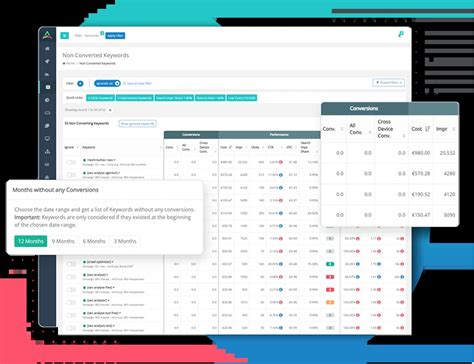The image size is (474, 364).
Task: Click the CTR info icon in the crawl optimizer row
Action: [x=281, y=264]
